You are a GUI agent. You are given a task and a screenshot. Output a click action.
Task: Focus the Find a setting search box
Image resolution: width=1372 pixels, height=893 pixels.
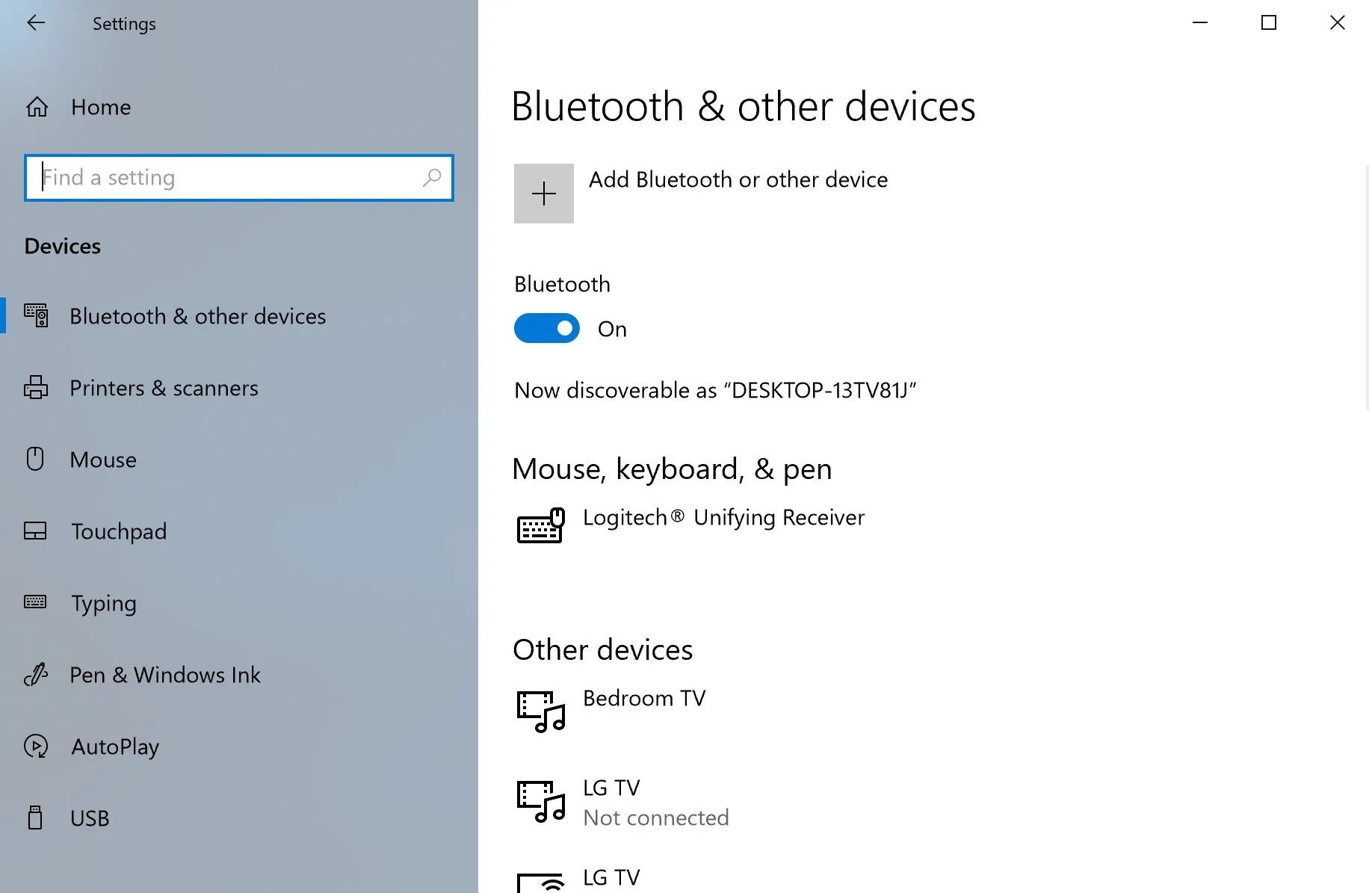[239, 178]
